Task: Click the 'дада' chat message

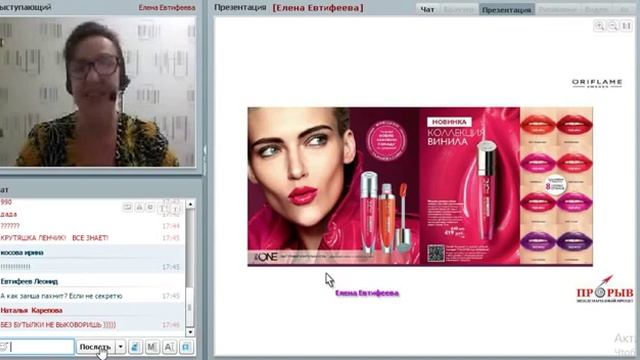Action: (9, 214)
